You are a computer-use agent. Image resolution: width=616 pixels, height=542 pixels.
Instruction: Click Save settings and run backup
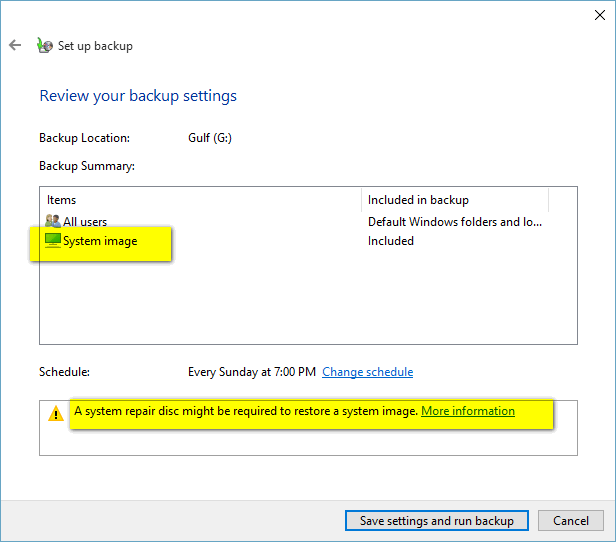point(436,521)
